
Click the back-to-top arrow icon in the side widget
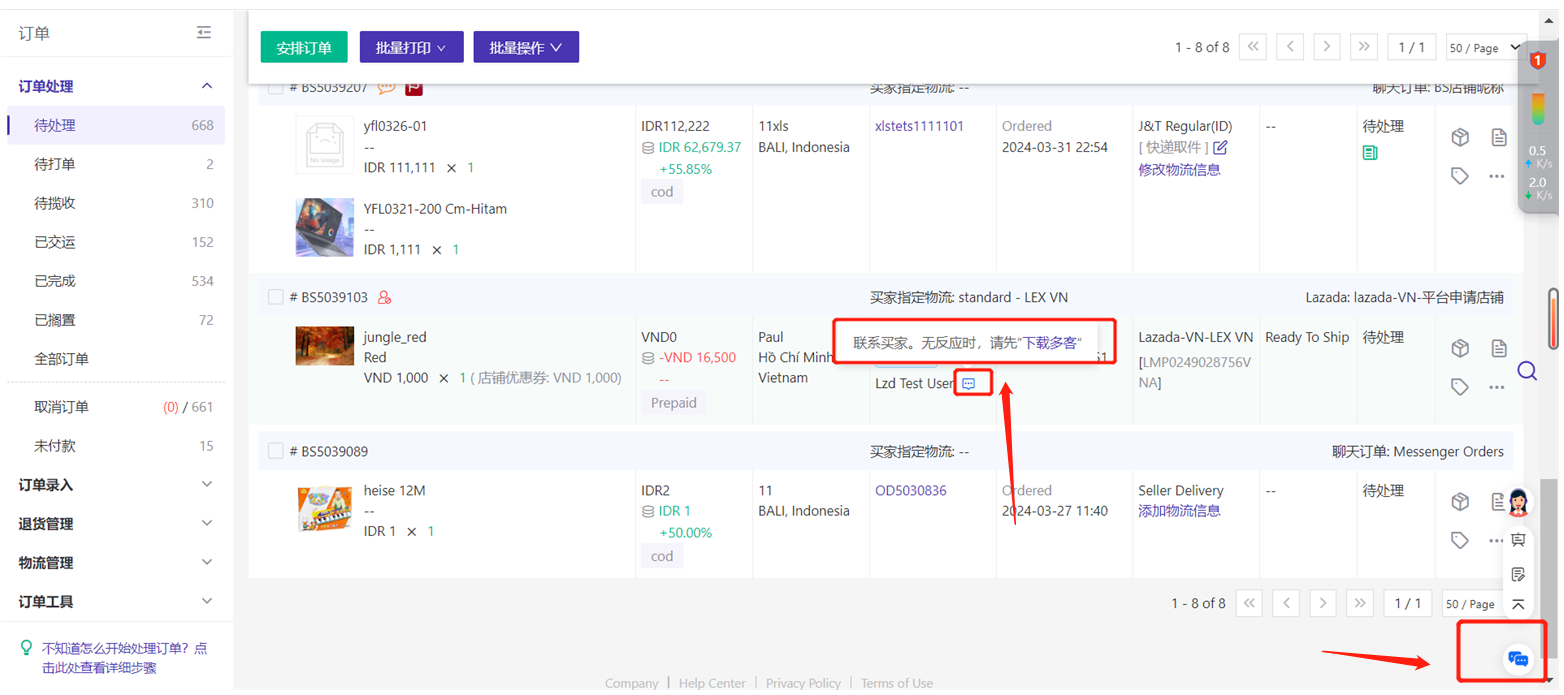[1518, 604]
